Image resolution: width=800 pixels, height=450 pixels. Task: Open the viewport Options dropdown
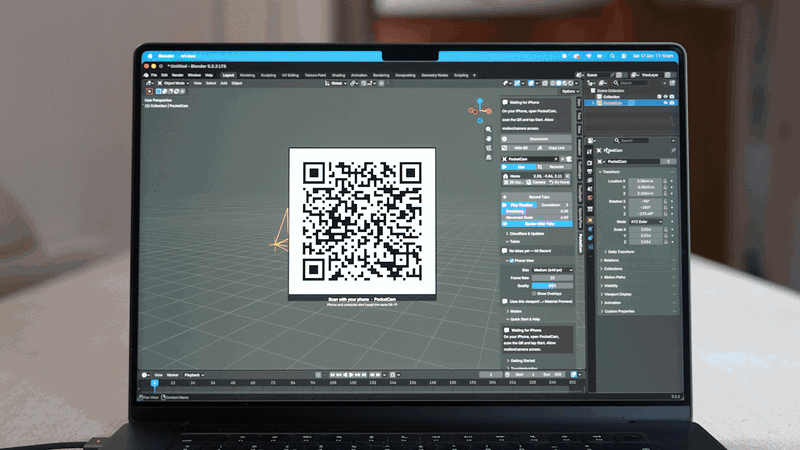click(x=570, y=91)
